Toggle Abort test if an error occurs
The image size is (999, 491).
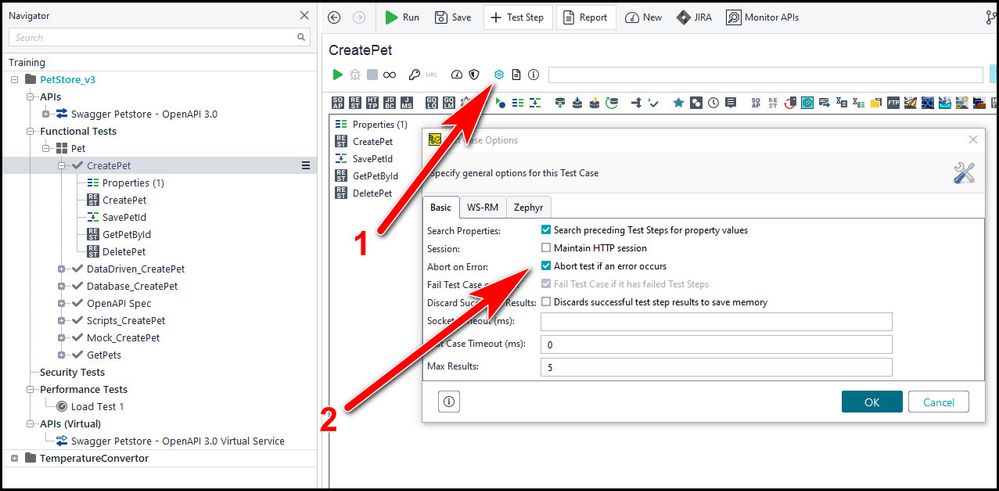[x=546, y=266]
